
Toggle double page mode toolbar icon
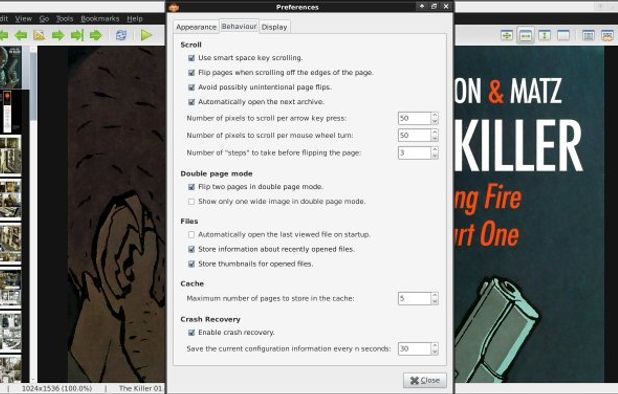pyautogui.click(x=588, y=35)
